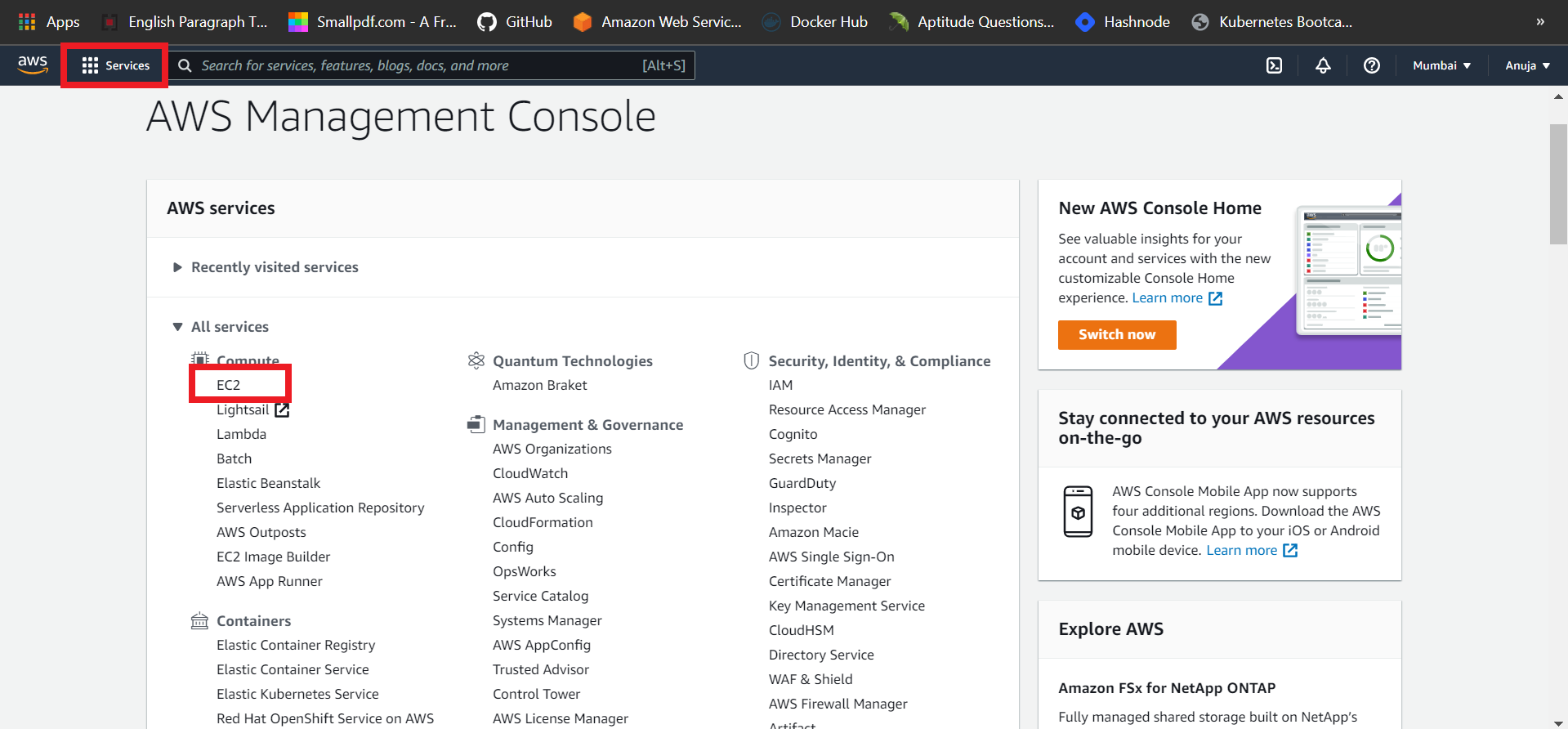Open AWS App Runner
1568x729 pixels.
click(269, 581)
